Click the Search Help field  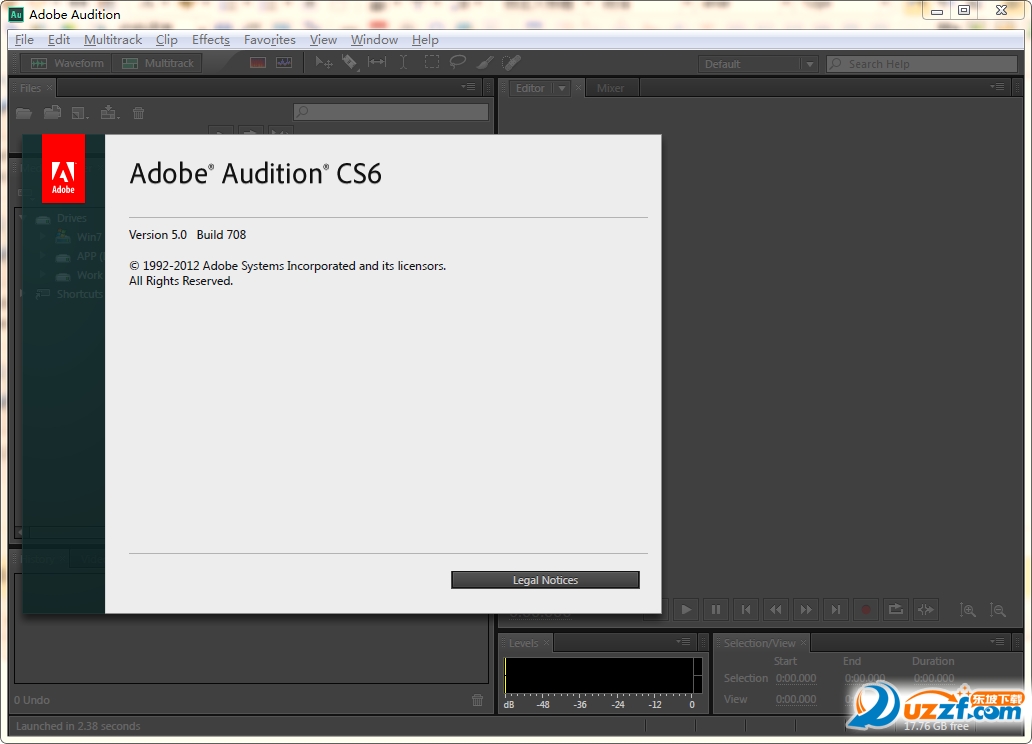point(921,64)
